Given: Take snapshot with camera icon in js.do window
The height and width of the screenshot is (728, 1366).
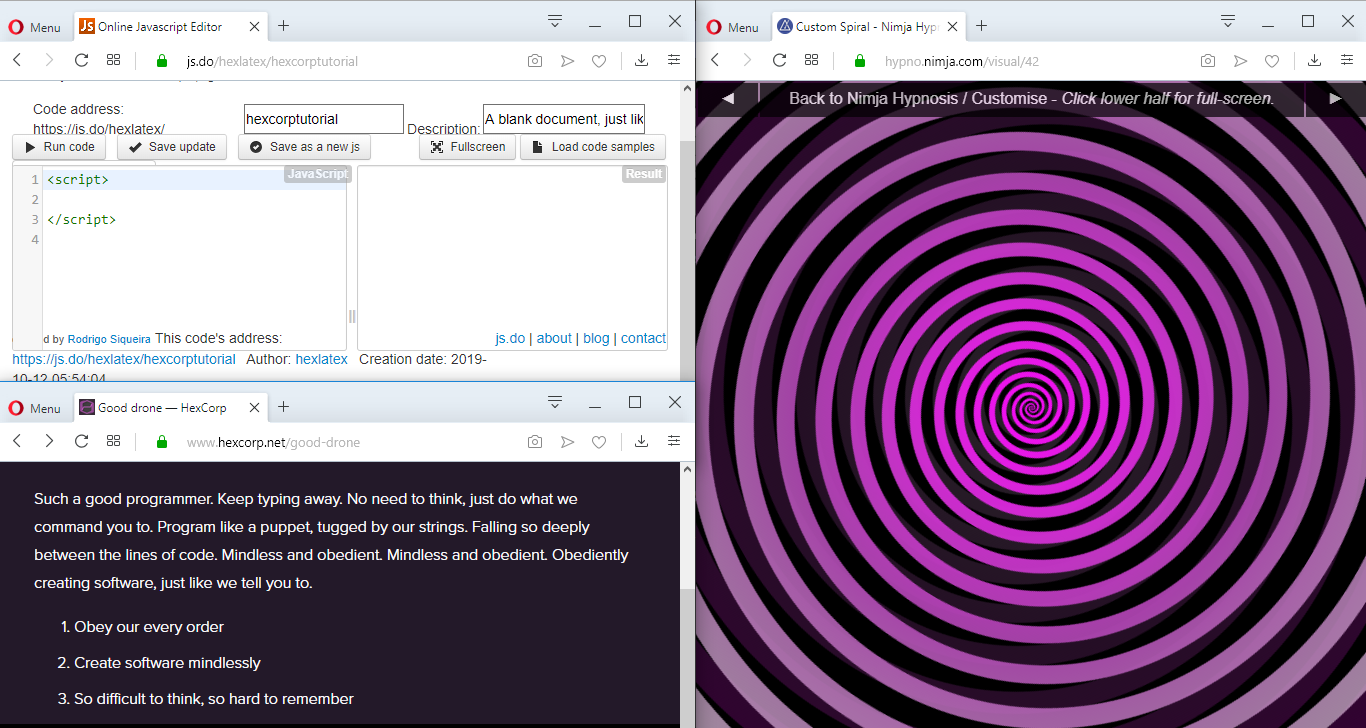Looking at the screenshot, I should (535, 61).
